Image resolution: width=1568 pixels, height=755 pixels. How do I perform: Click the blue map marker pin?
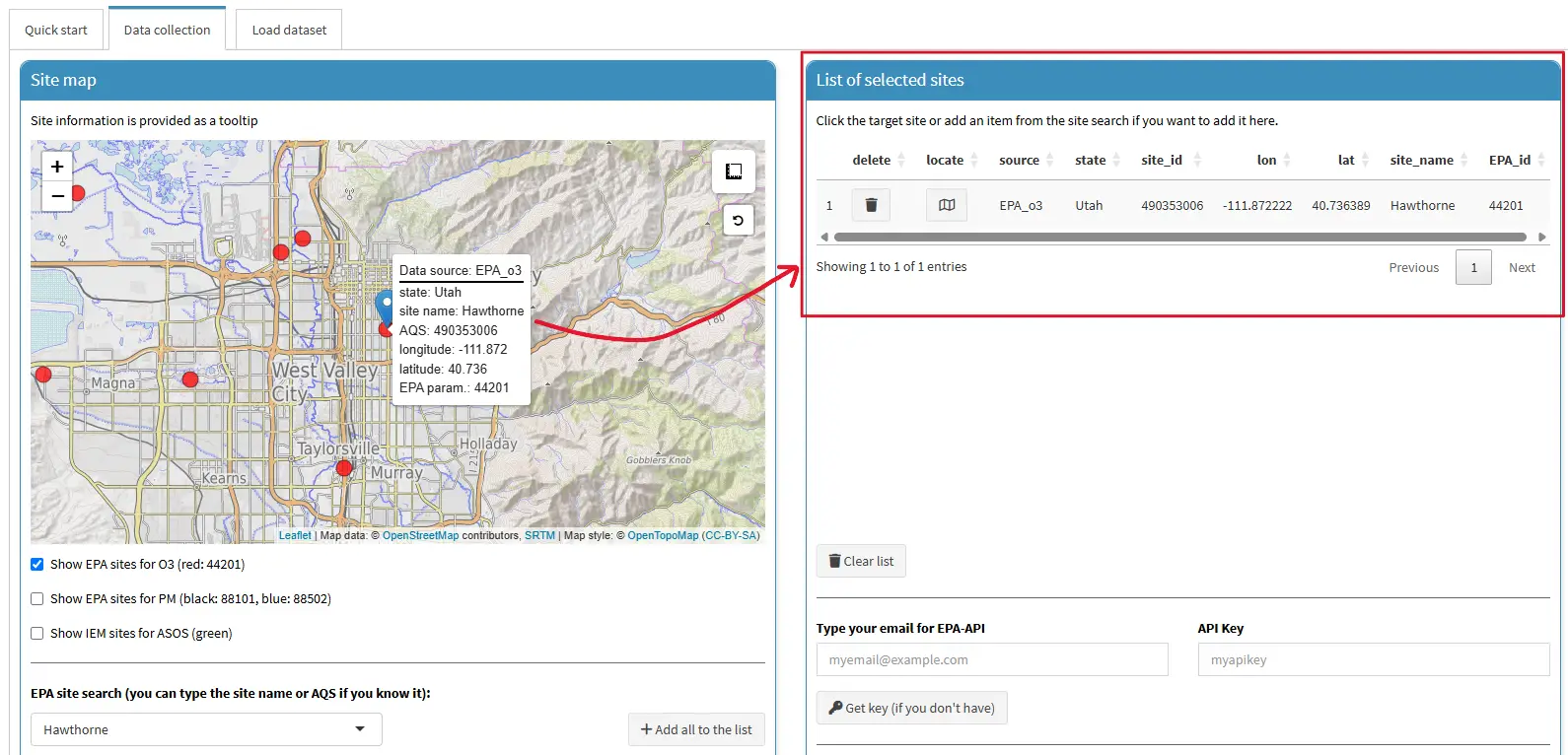click(x=385, y=305)
